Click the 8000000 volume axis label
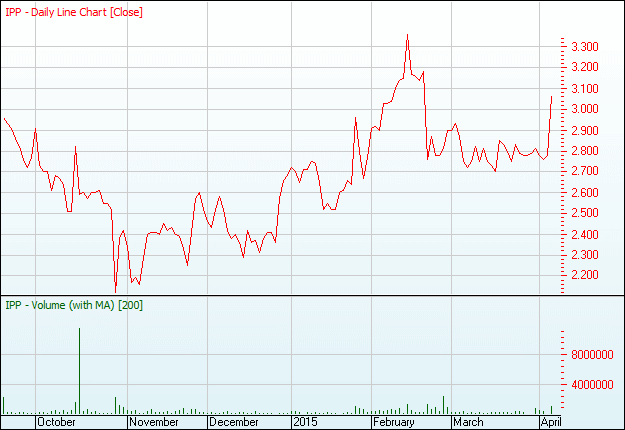 (x=594, y=354)
